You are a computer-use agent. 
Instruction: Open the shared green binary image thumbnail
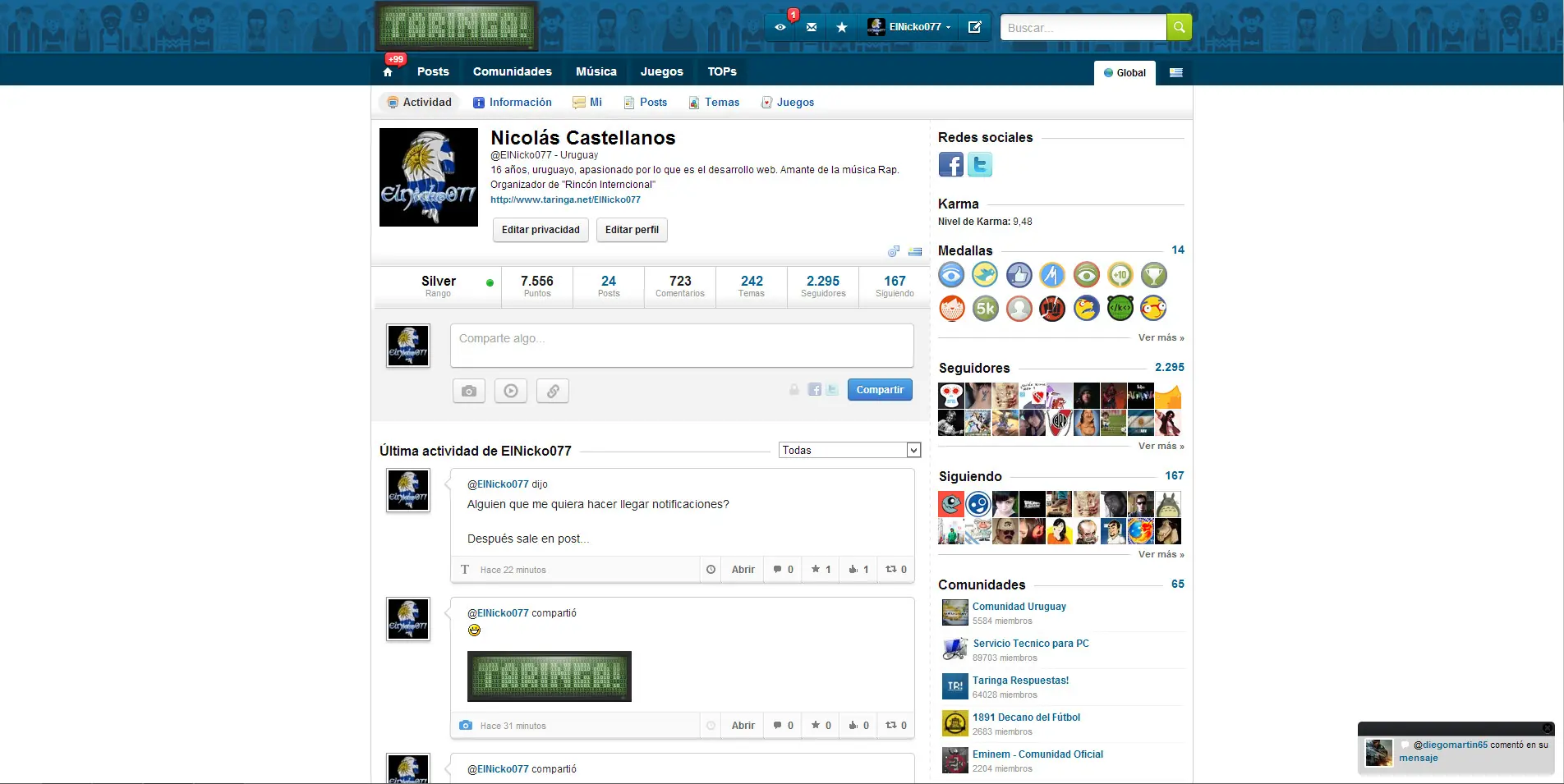pyautogui.click(x=550, y=676)
